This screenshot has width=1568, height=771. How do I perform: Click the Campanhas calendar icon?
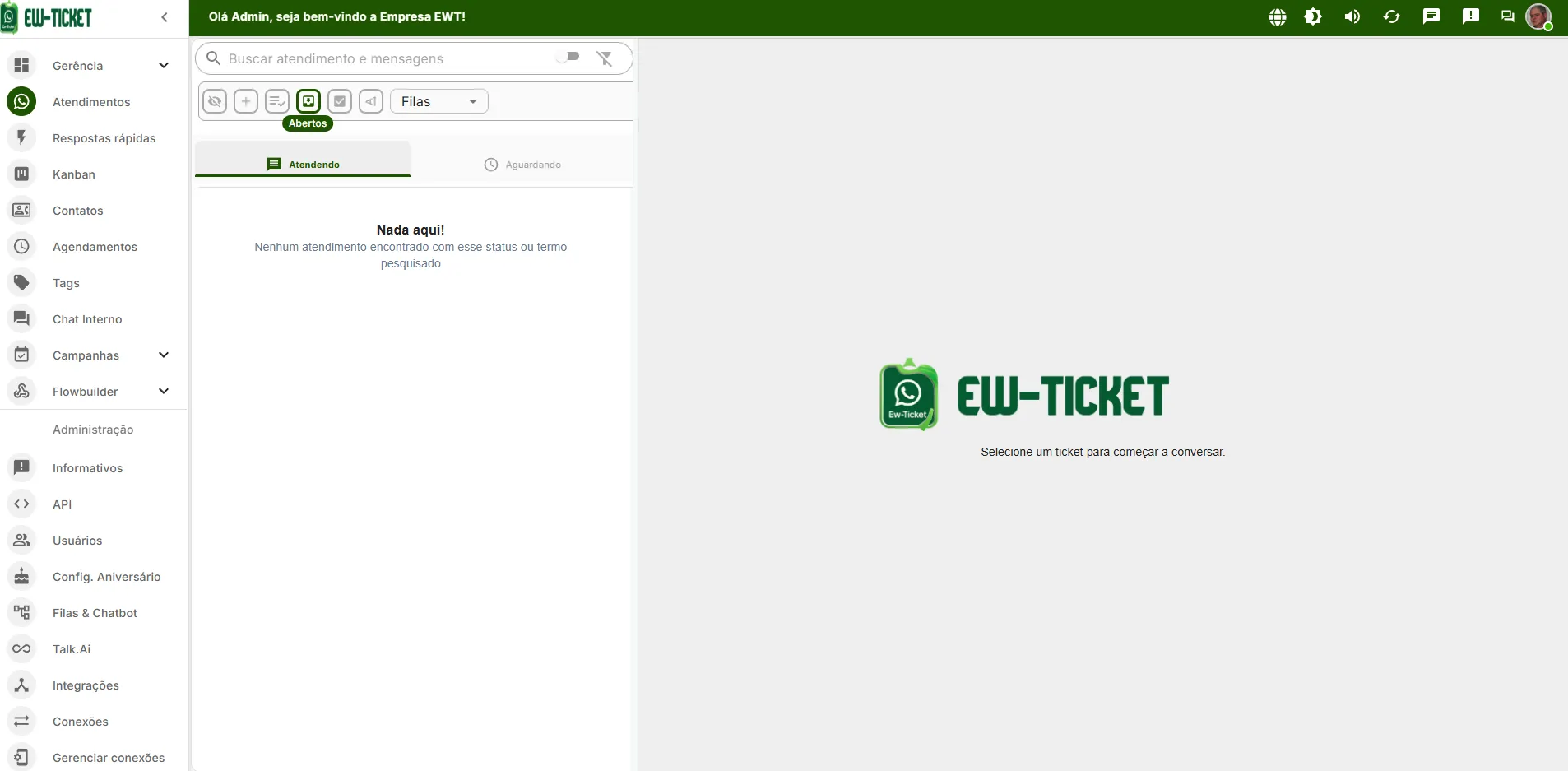(x=22, y=355)
